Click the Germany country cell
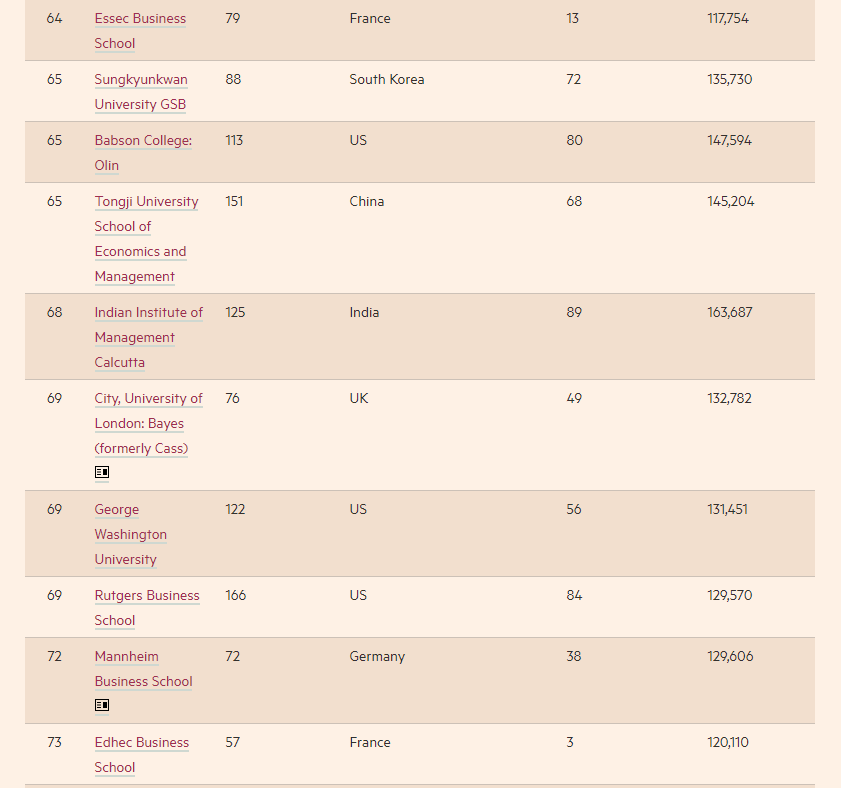The width and height of the screenshot is (841, 788). [x=377, y=657]
